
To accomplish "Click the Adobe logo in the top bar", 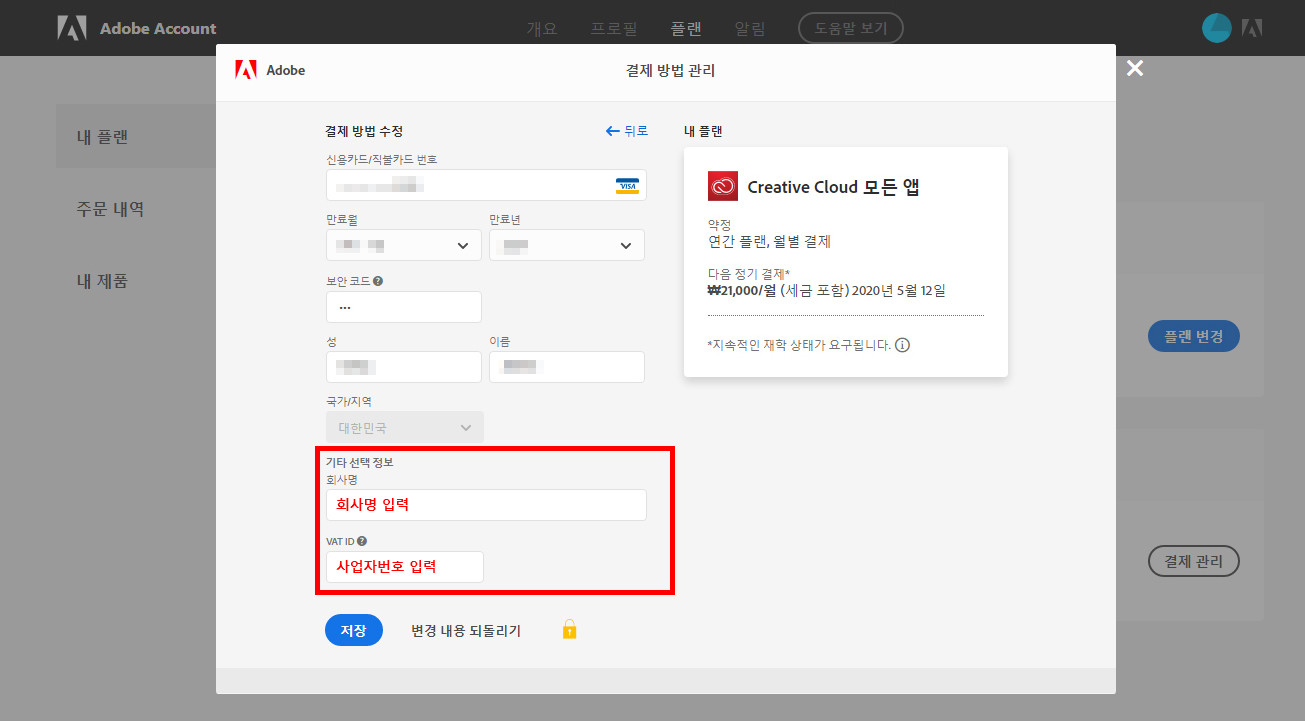I will (x=72, y=28).
